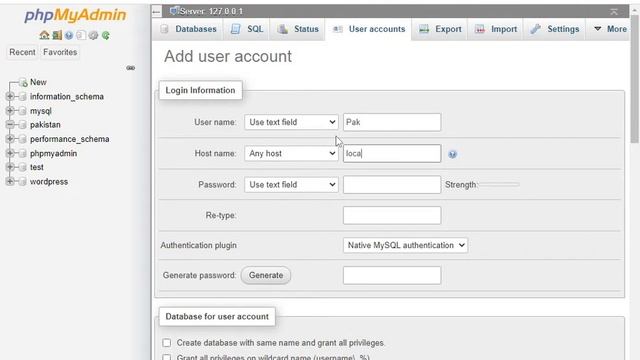Click the performance_schema database icon
This screenshot has height=360, width=640.
[x=23, y=139]
